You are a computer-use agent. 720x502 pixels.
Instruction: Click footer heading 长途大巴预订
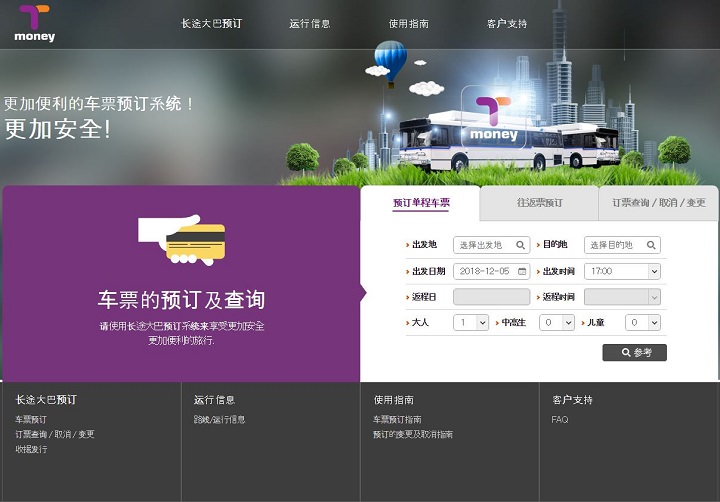(x=46, y=400)
